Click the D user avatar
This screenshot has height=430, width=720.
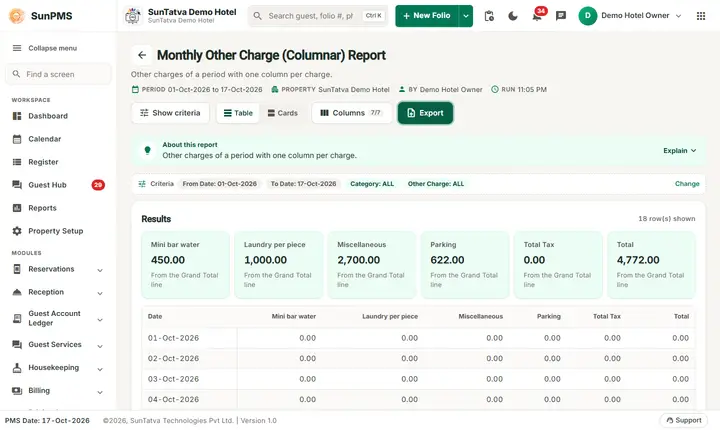coord(587,16)
